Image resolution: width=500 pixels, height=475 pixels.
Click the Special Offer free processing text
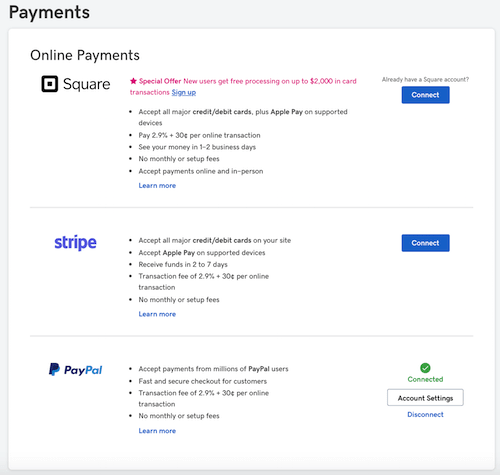(243, 87)
